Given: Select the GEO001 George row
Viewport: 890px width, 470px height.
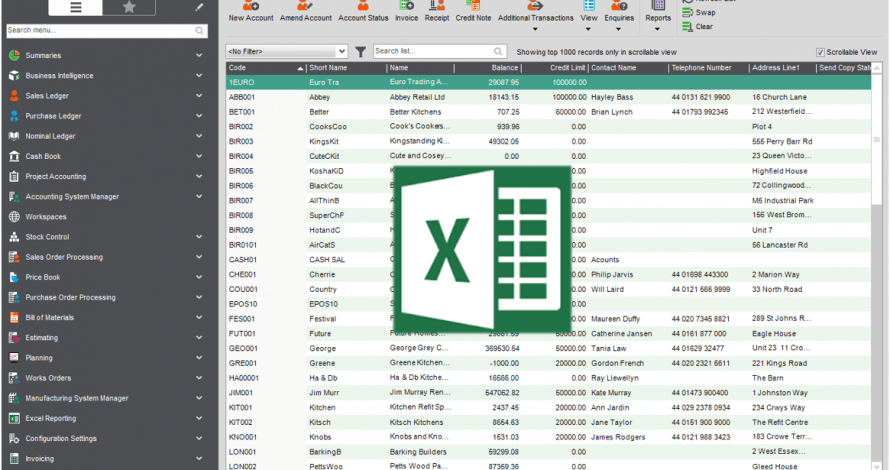Looking at the screenshot, I should [x=548, y=349].
